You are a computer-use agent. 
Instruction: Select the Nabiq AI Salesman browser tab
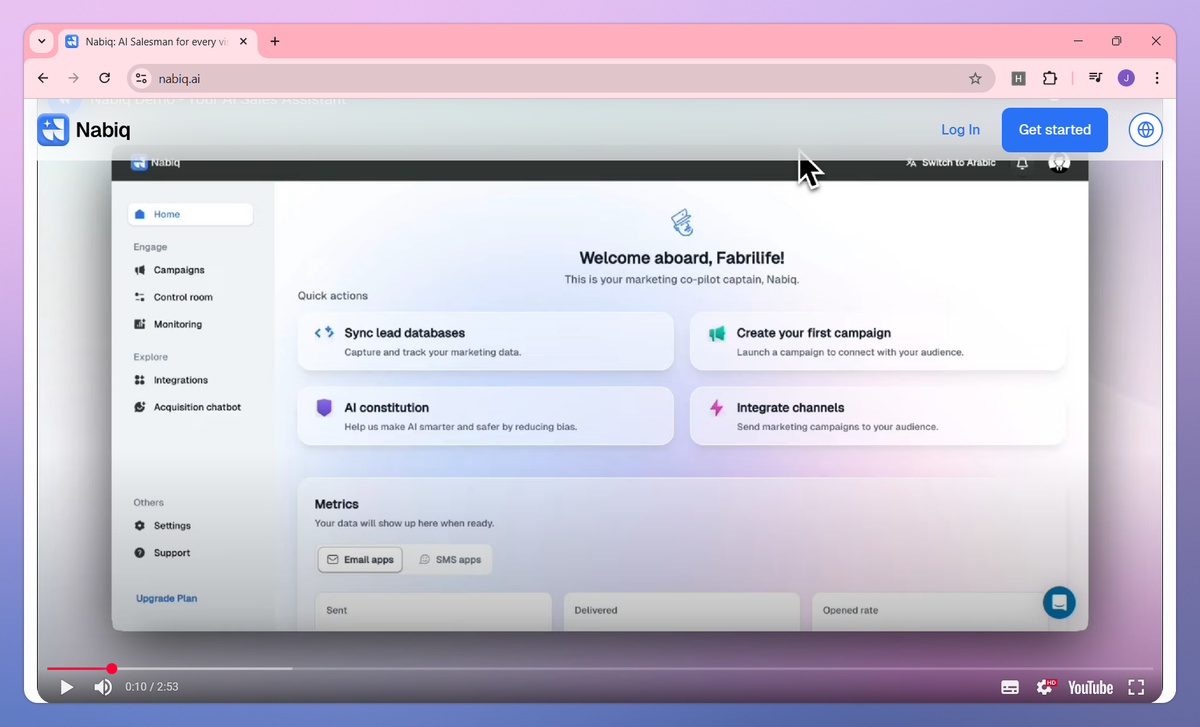158,41
